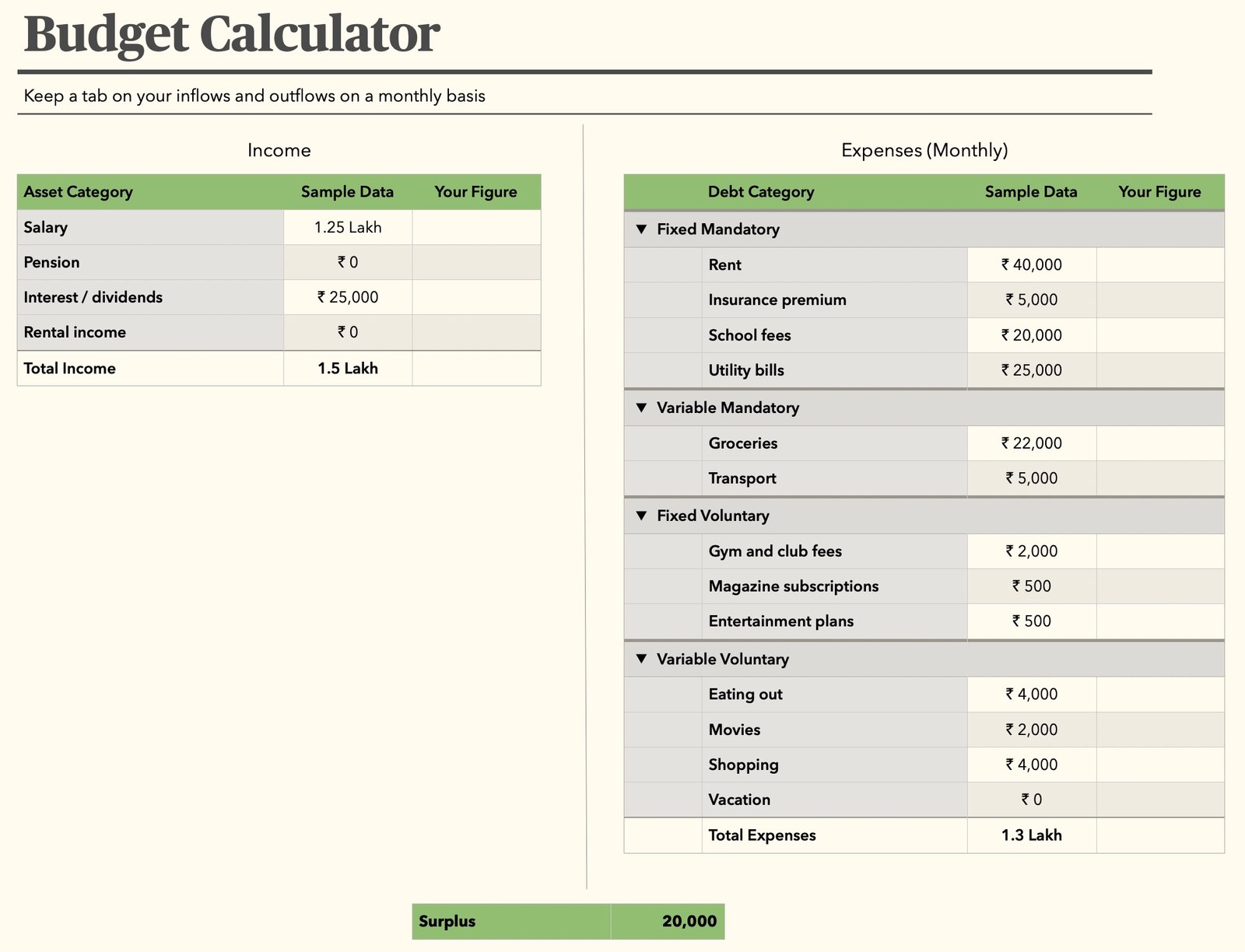This screenshot has width=1245, height=952.
Task: Select the Surplus value 20,000
Action: pyautogui.click(x=689, y=921)
